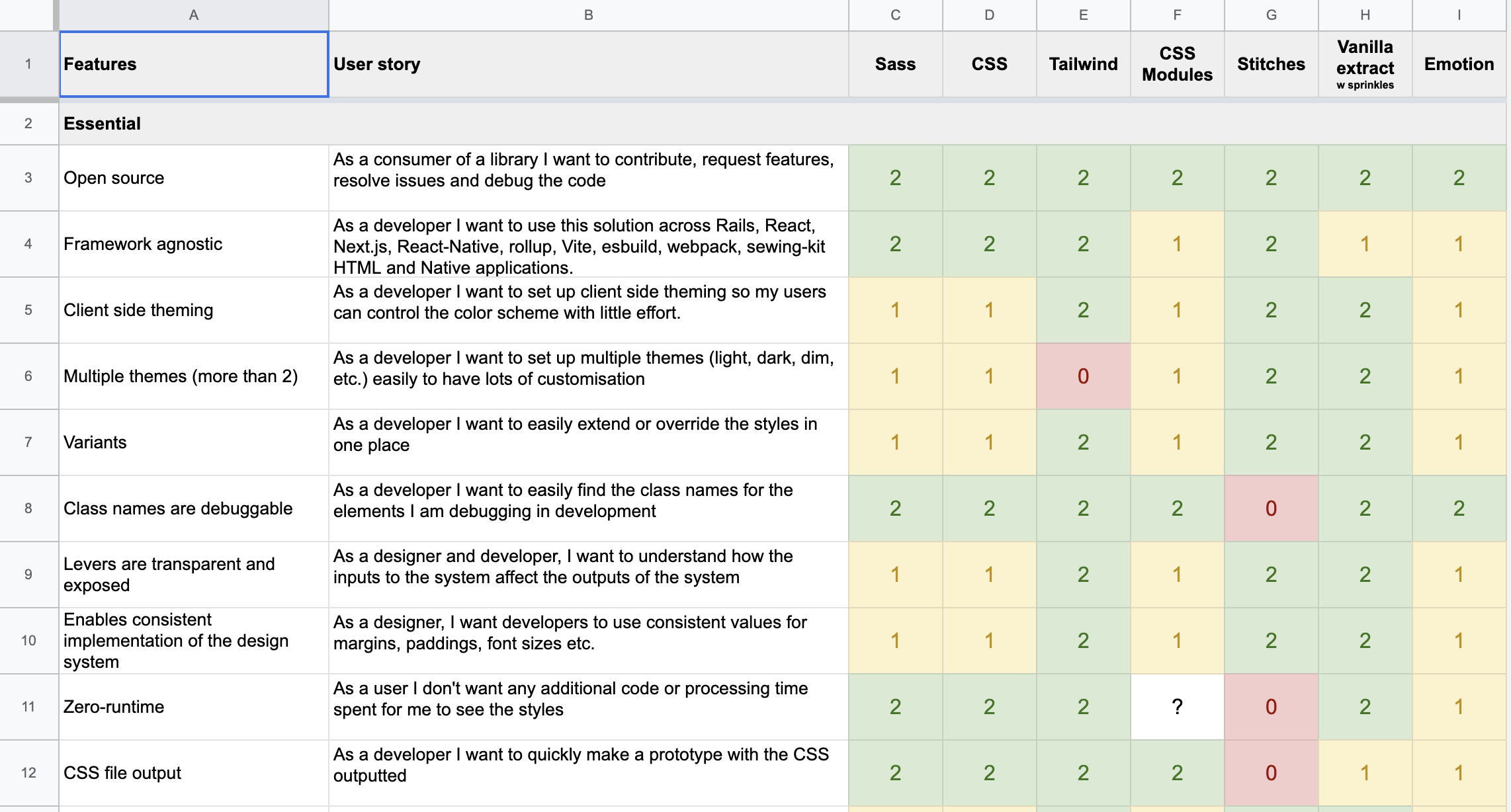Select Emotion's 2 for Class names debuggable
The height and width of the screenshot is (812, 1511).
1459,508
